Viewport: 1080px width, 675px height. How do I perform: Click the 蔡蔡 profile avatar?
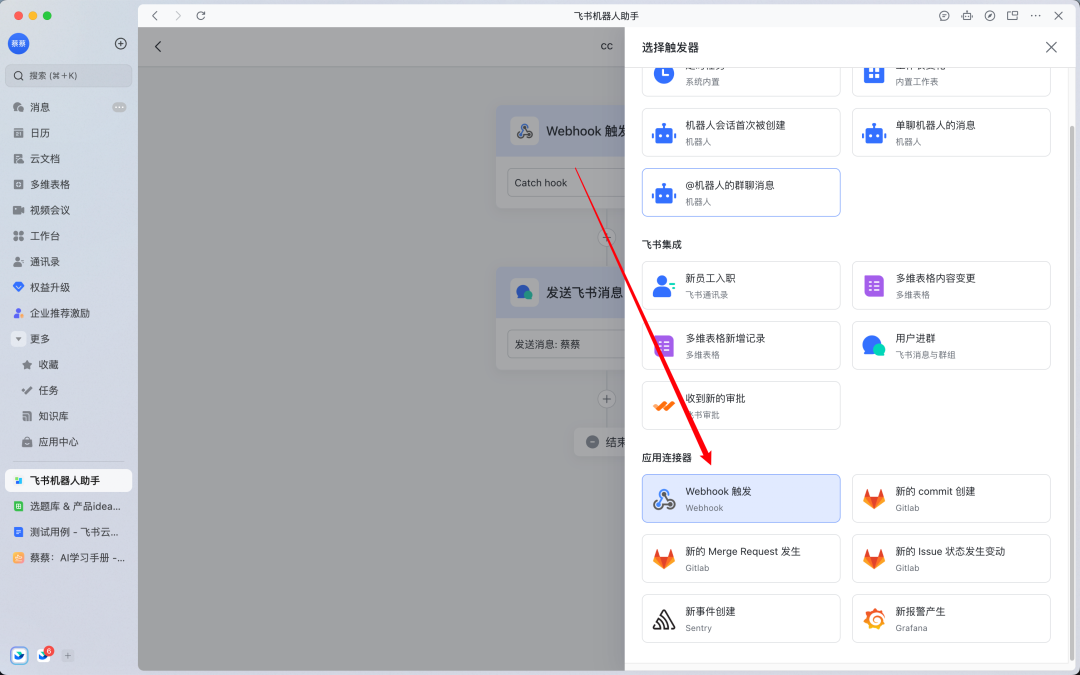click(x=19, y=43)
